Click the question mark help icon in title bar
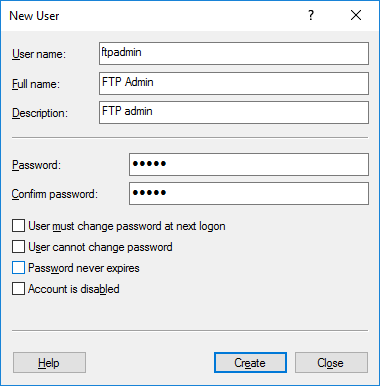Screen dimensions: 380x386 (311, 15)
